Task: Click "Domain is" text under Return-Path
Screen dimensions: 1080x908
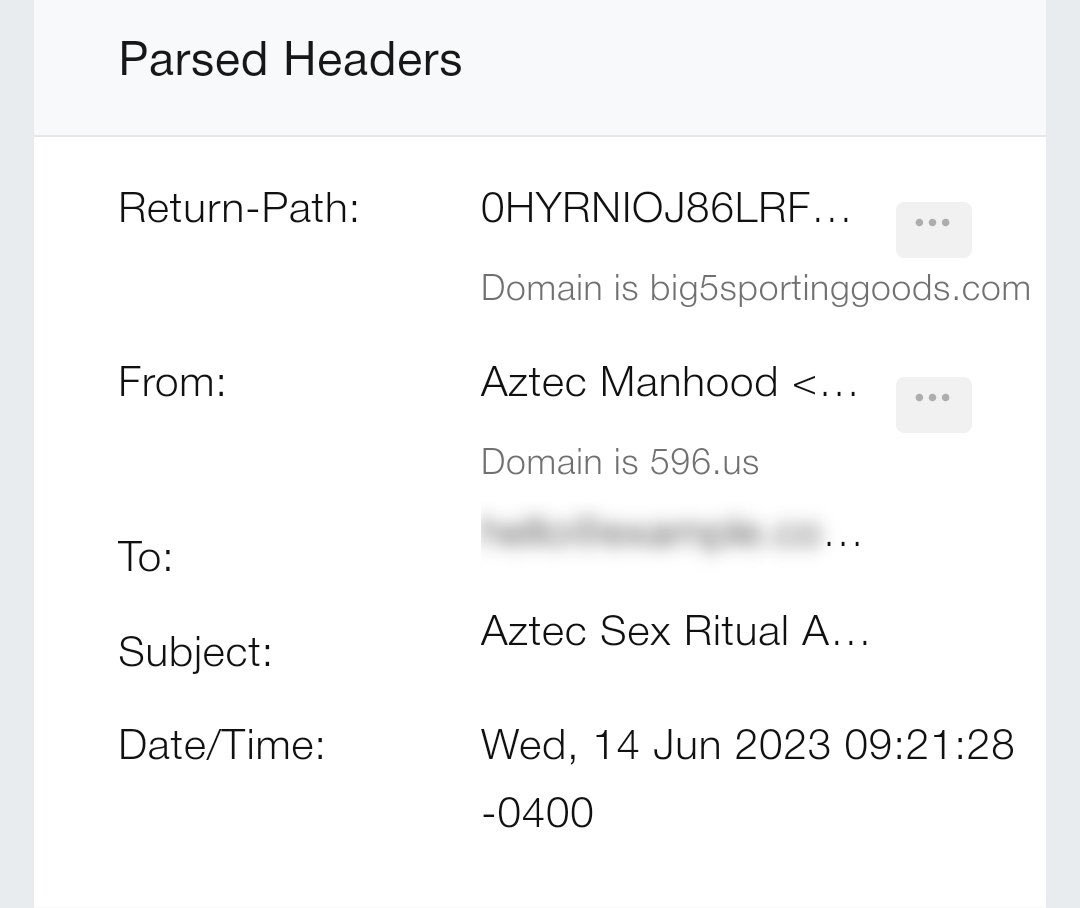Action: [x=559, y=288]
